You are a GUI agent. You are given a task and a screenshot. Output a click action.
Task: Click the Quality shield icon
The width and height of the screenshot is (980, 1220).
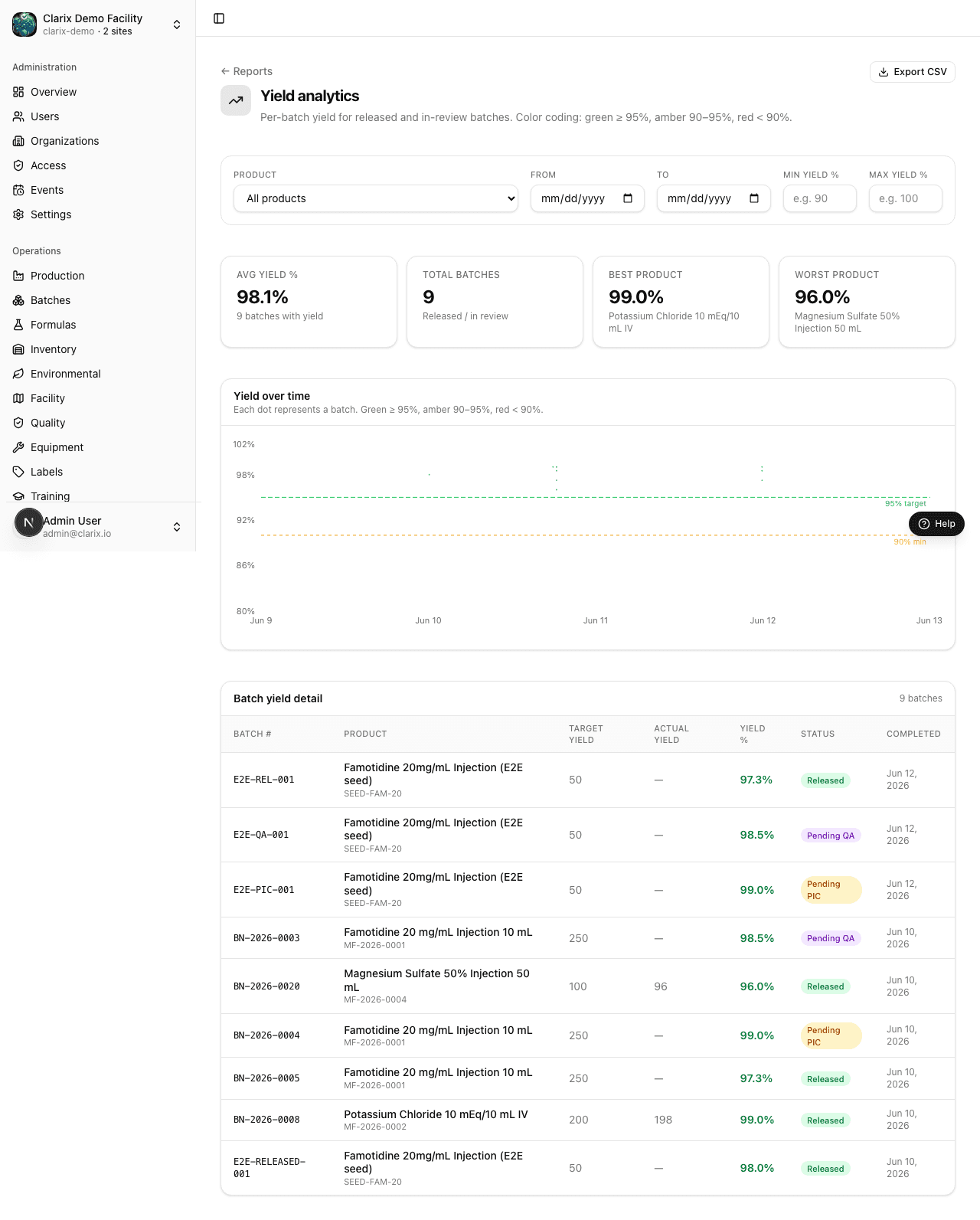(18, 423)
